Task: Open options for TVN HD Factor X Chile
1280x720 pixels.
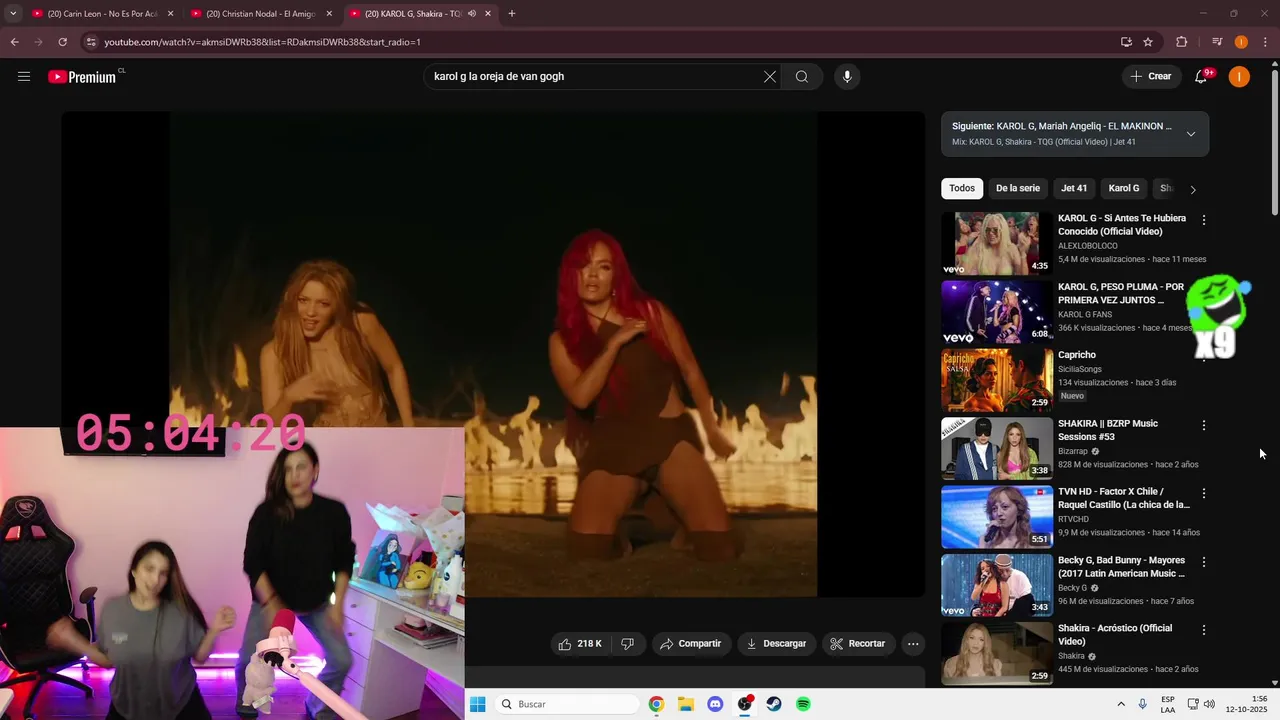Action: click(x=1204, y=493)
